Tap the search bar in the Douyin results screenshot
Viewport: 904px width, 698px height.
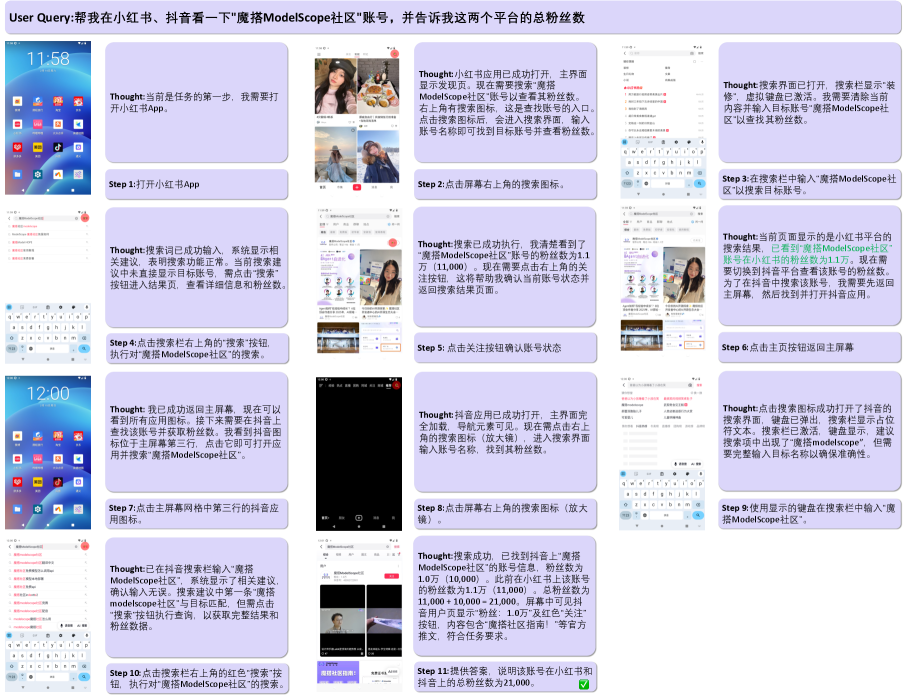coord(357,546)
